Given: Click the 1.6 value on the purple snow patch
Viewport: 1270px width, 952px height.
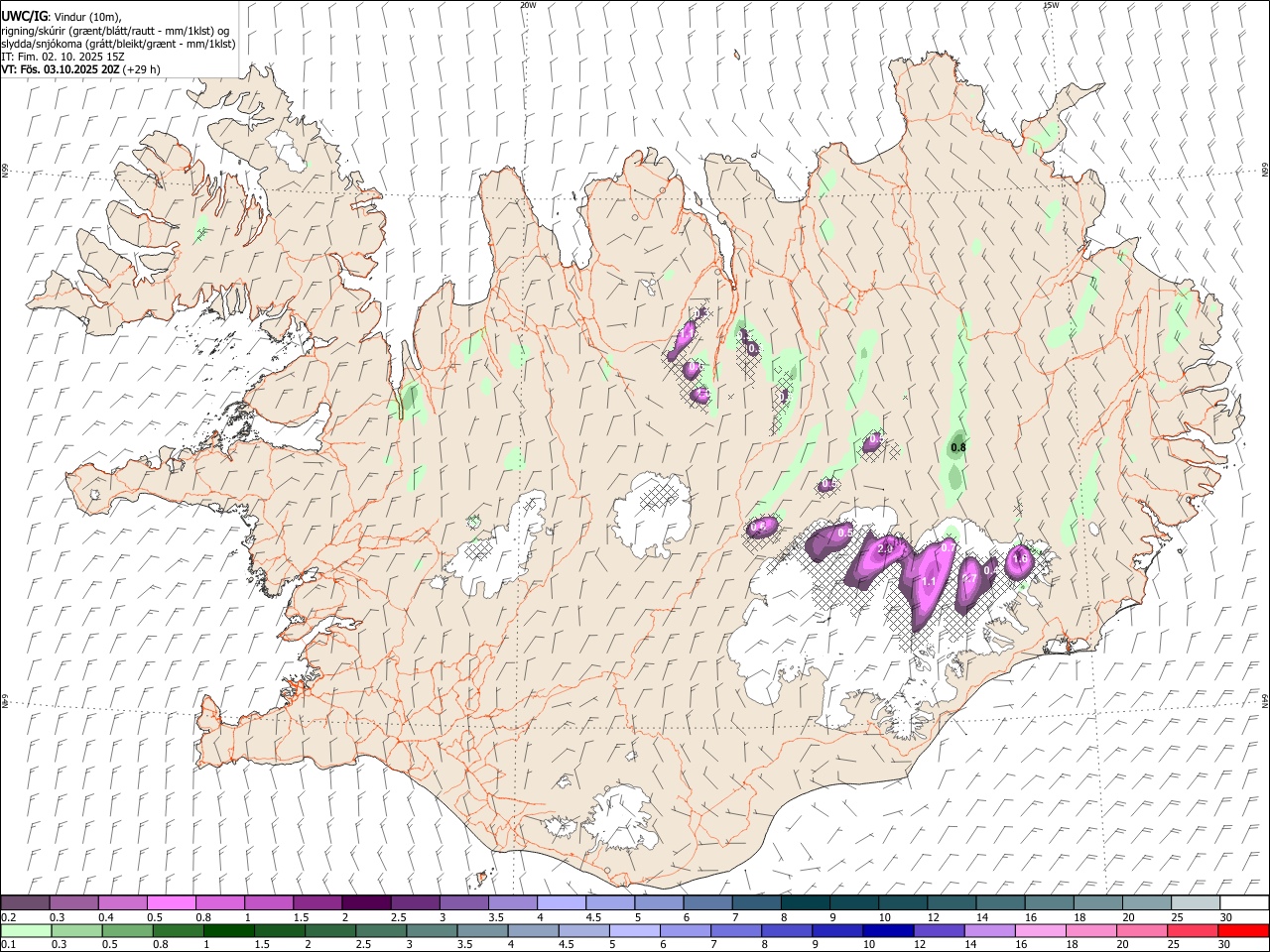Looking at the screenshot, I should pos(1019,559).
